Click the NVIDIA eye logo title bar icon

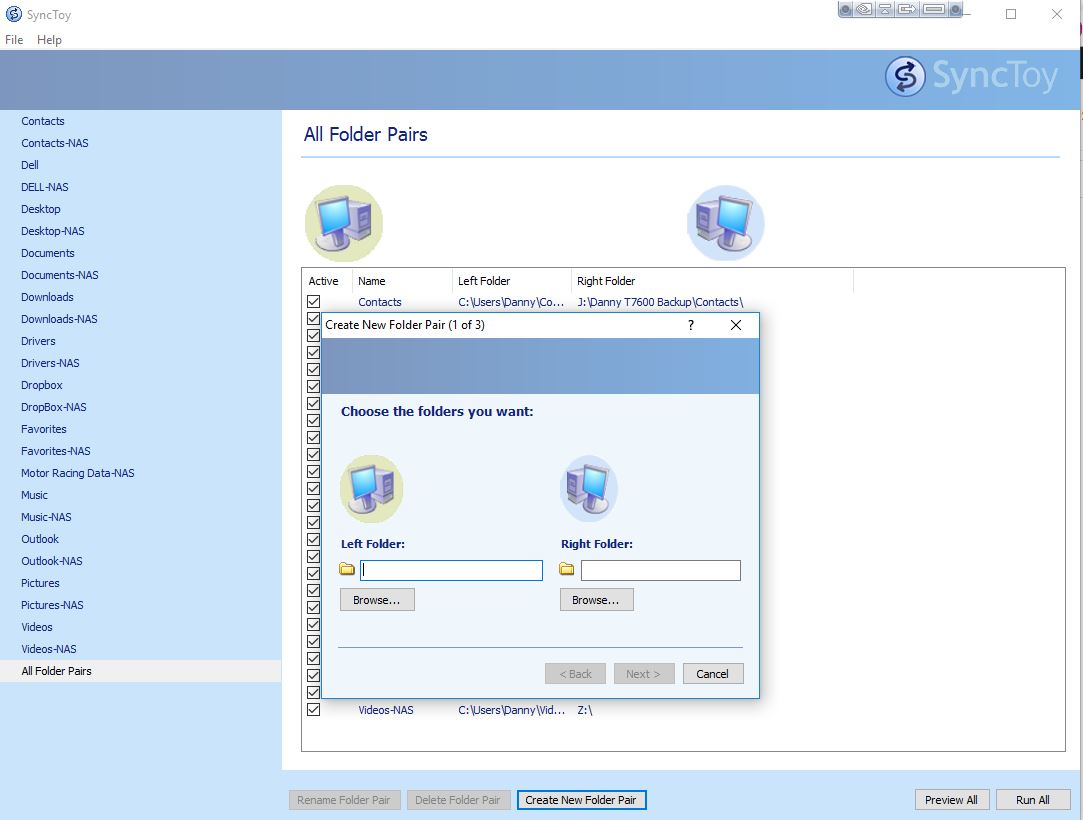point(864,10)
